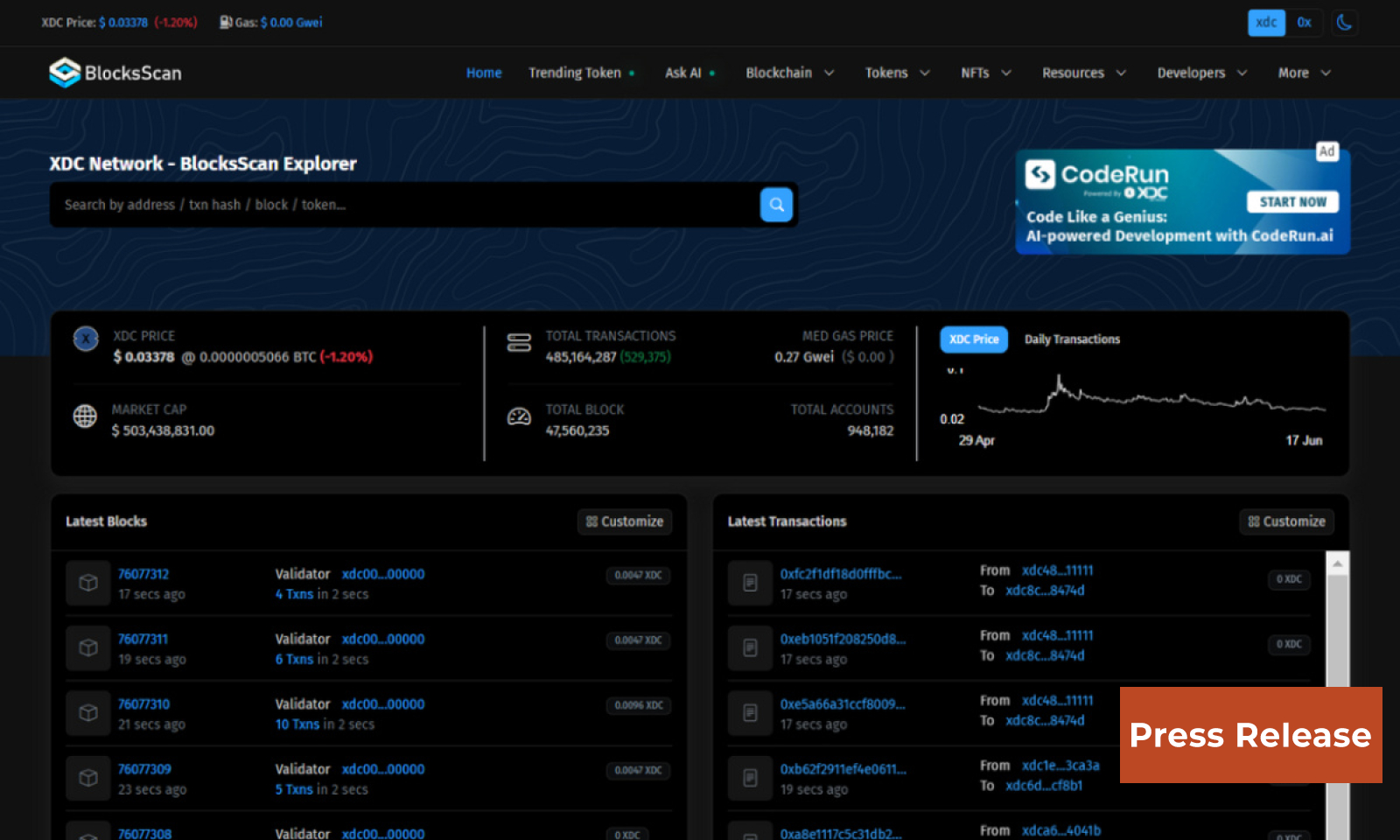This screenshot has width=1400, height=840.
Task: Expand the Developers dropdown
Action: click(x=1200, y=73)
